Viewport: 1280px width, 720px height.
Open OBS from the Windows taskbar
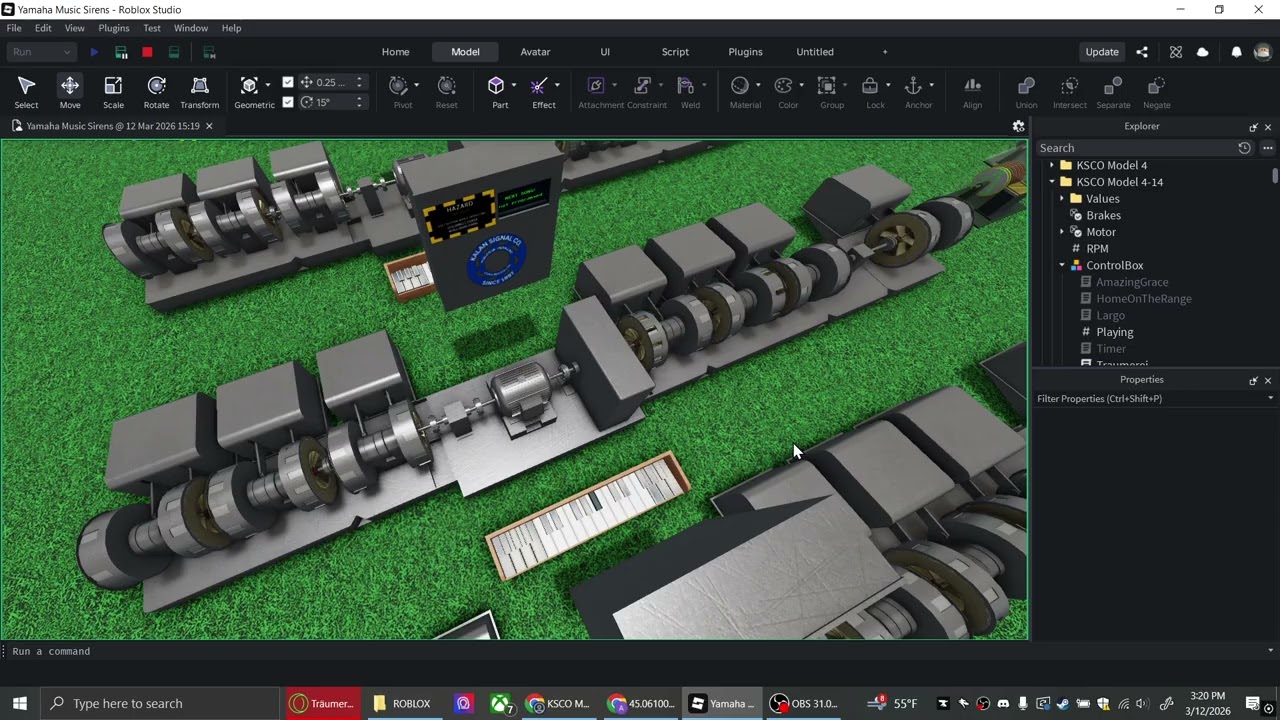tap(803, 704)
